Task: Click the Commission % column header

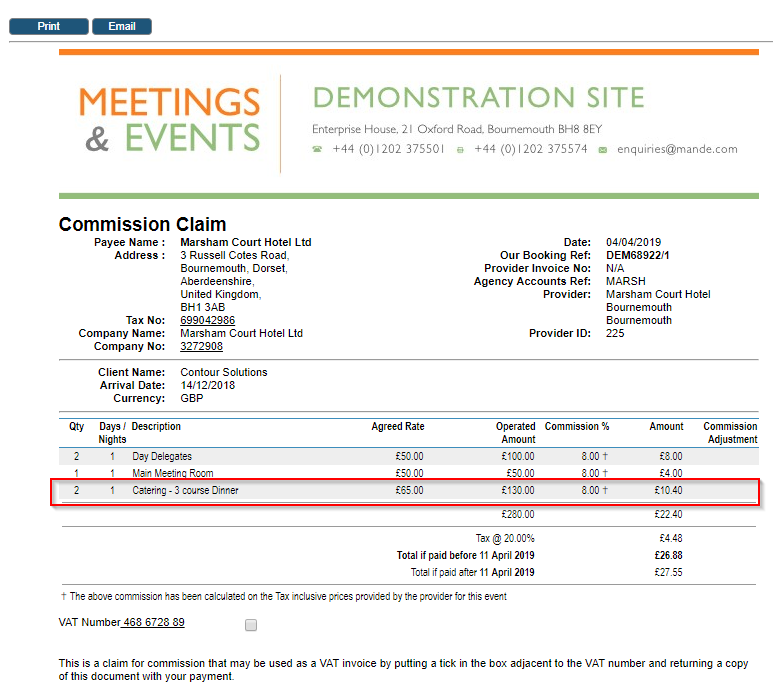Action: pos(577,426)
